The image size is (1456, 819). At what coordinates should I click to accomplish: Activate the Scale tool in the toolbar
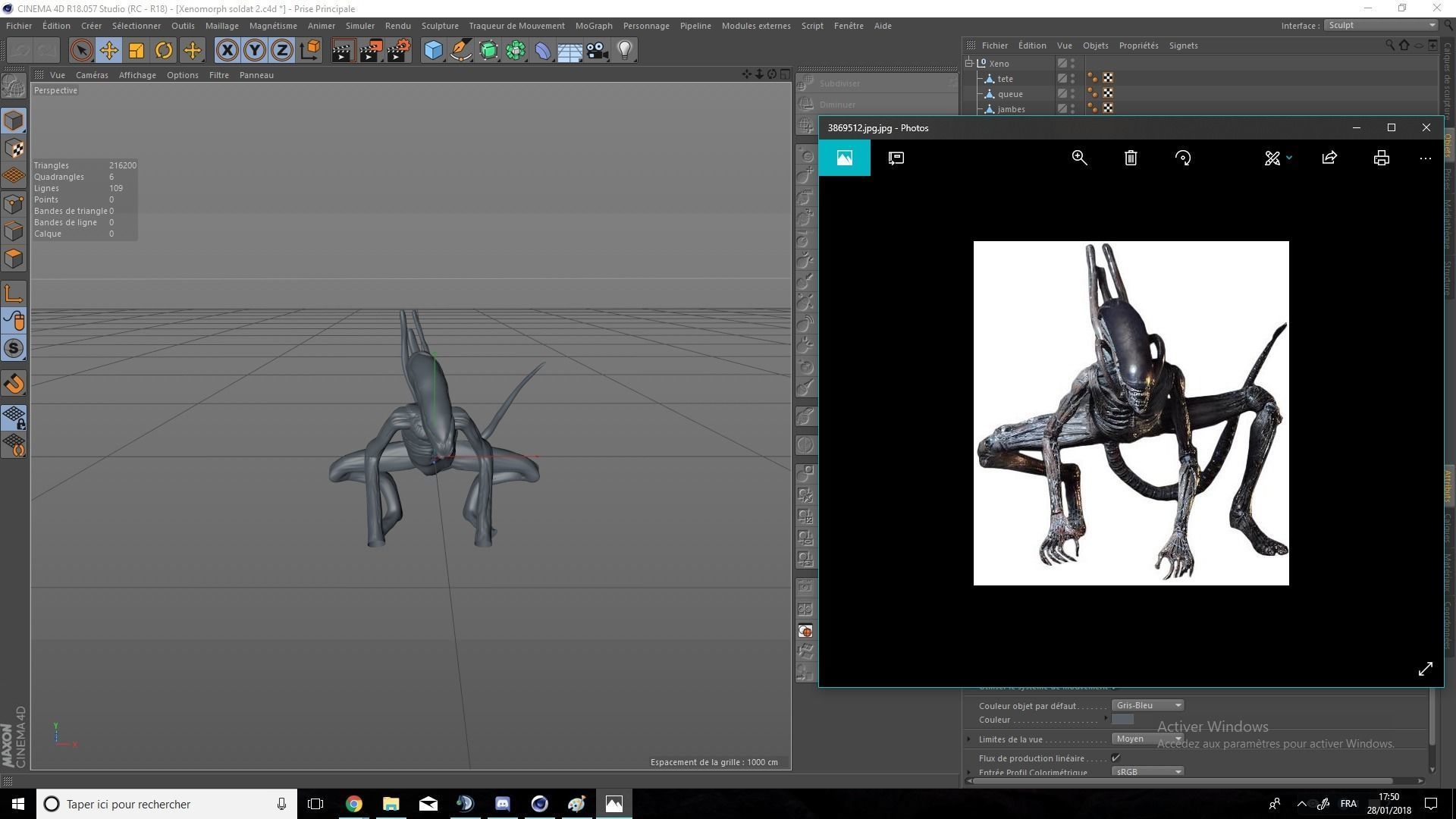click(x=136, y=51)
